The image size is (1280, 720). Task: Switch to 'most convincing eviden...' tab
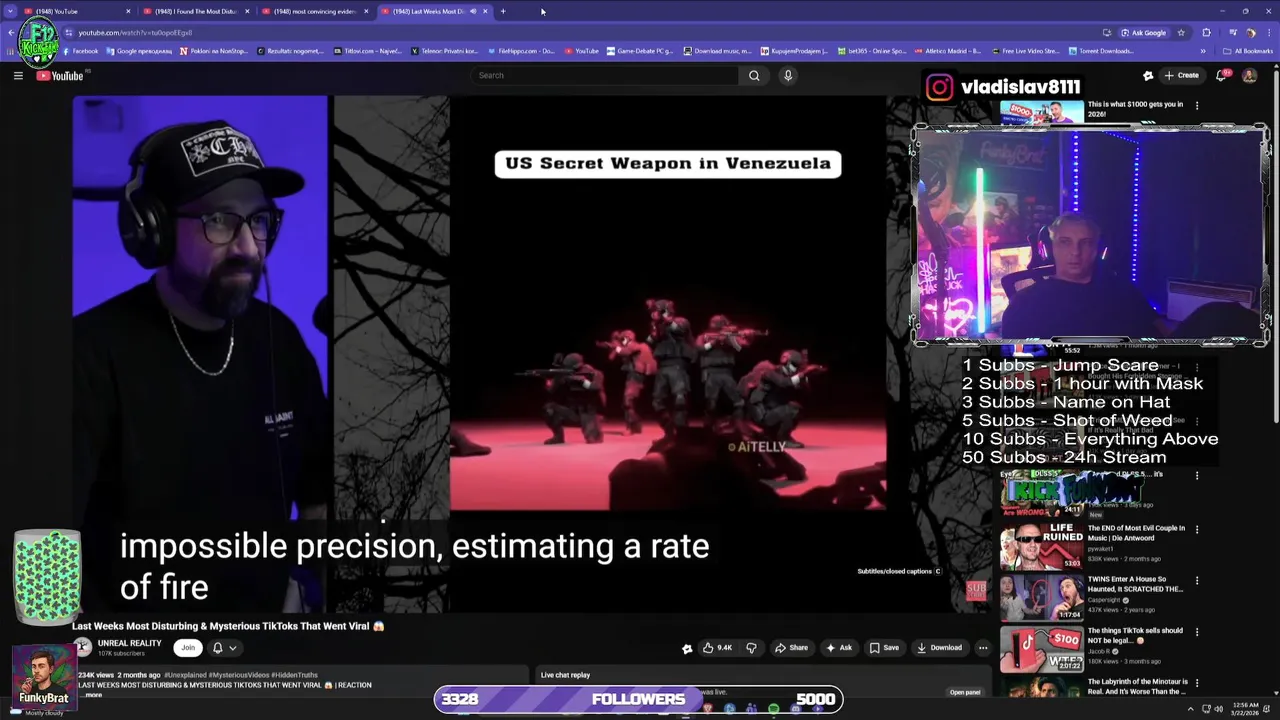point(314,11)
